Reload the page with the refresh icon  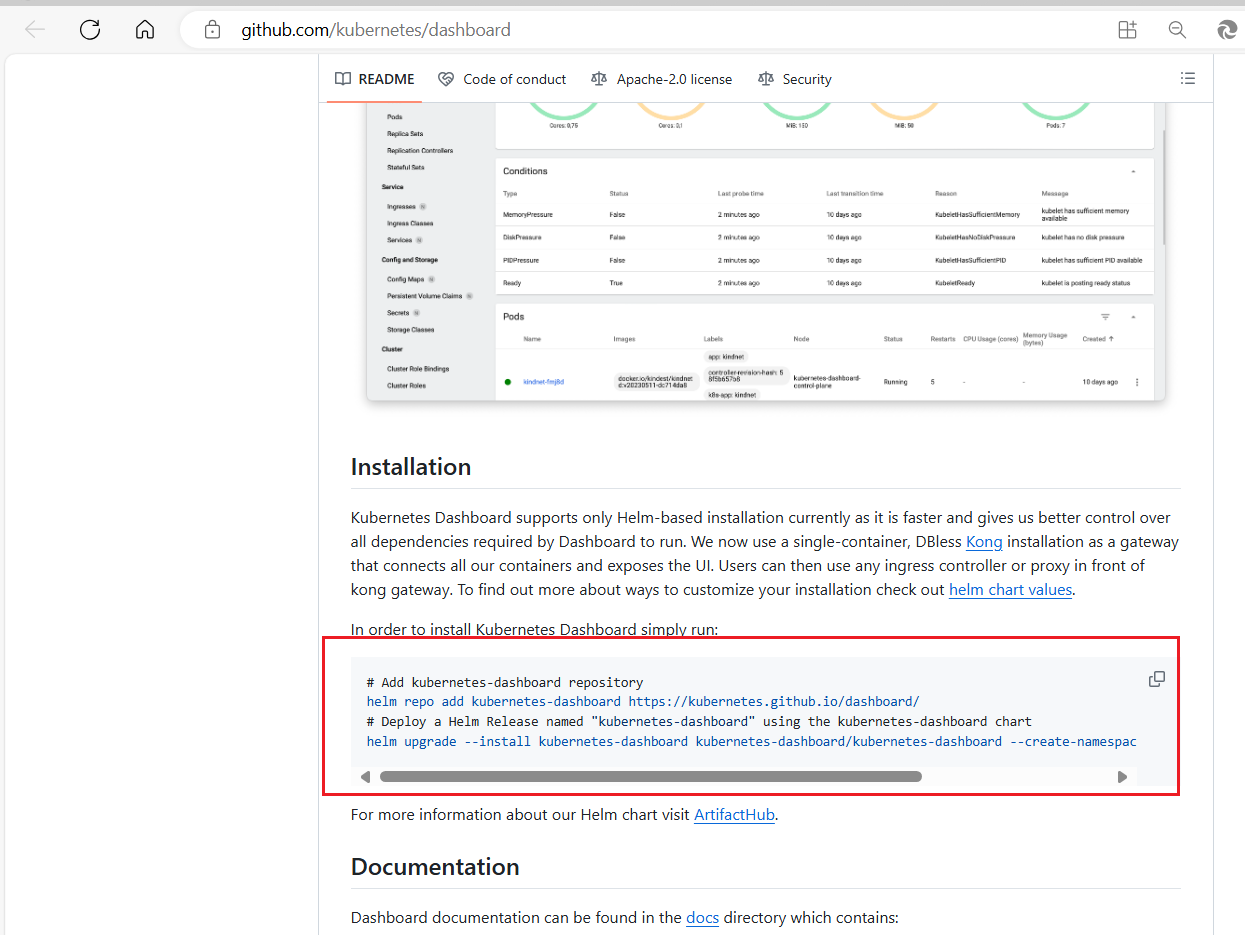click(x=90, y=30)
